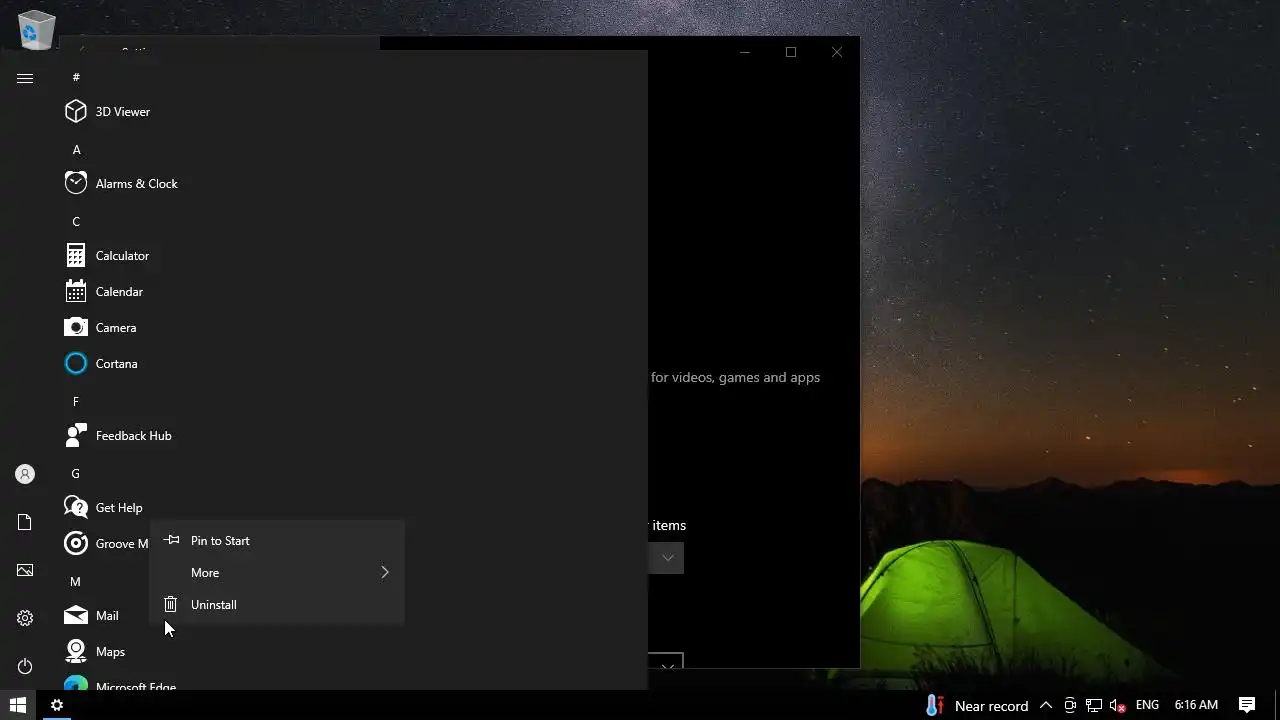
Task: Open the Calendar app icon
Action: coord(76,292)
